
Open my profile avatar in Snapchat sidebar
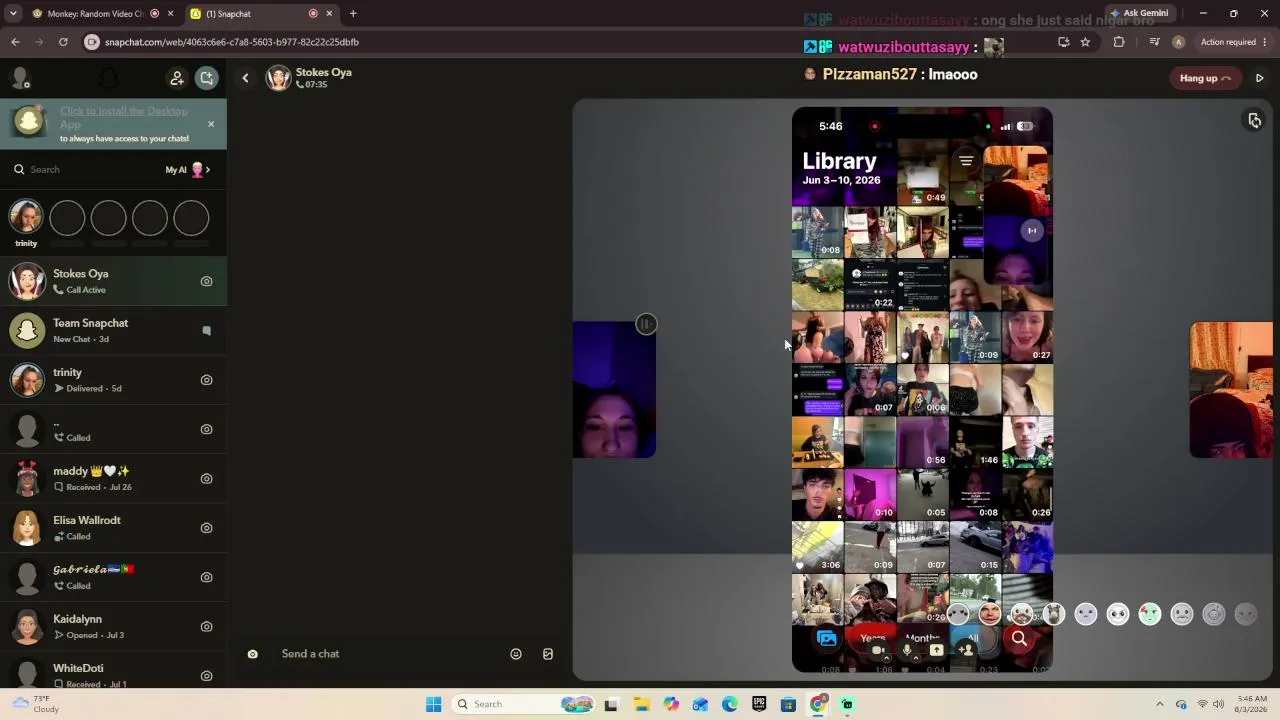coord(20,78)
